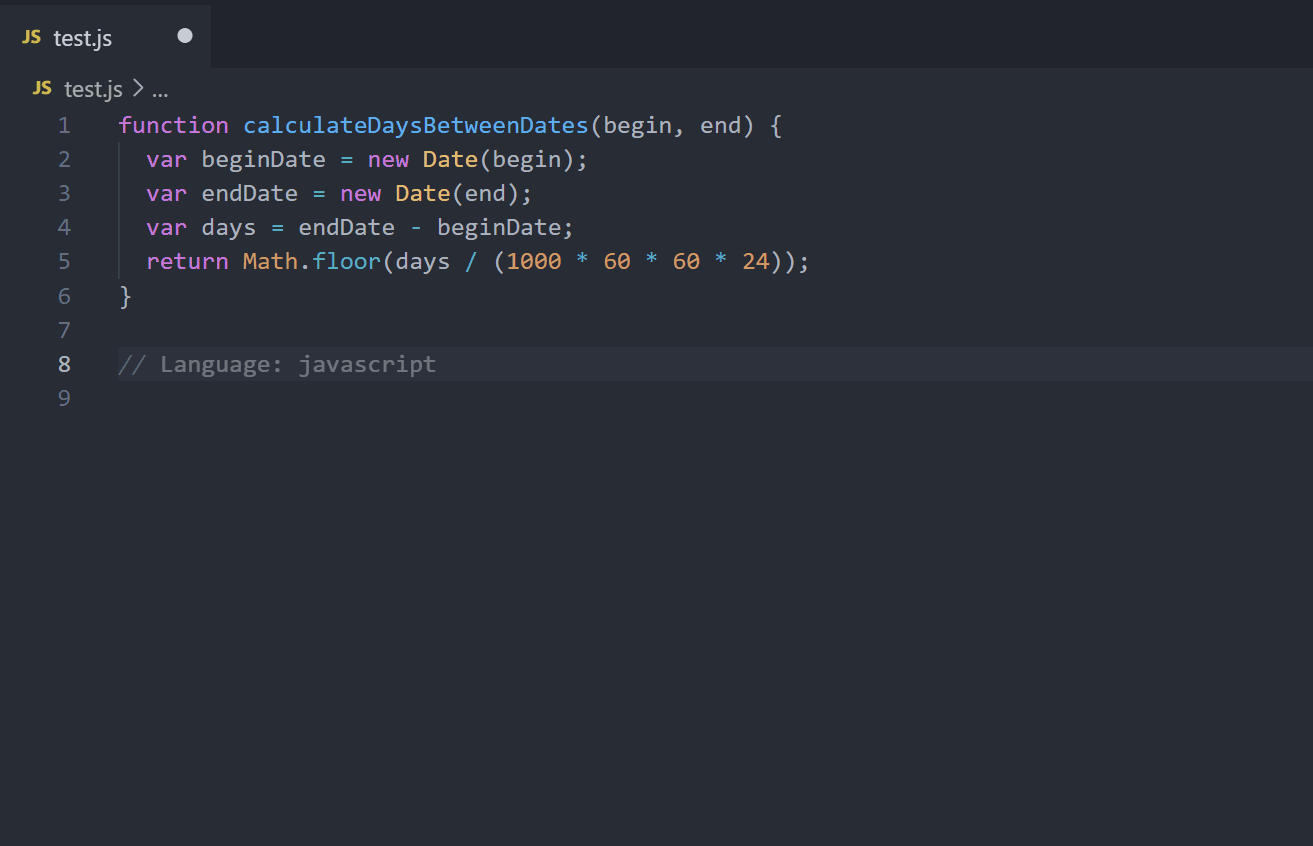Select line 1 via its line number
The image size is (1313, 846).
(x=64, y=125)
